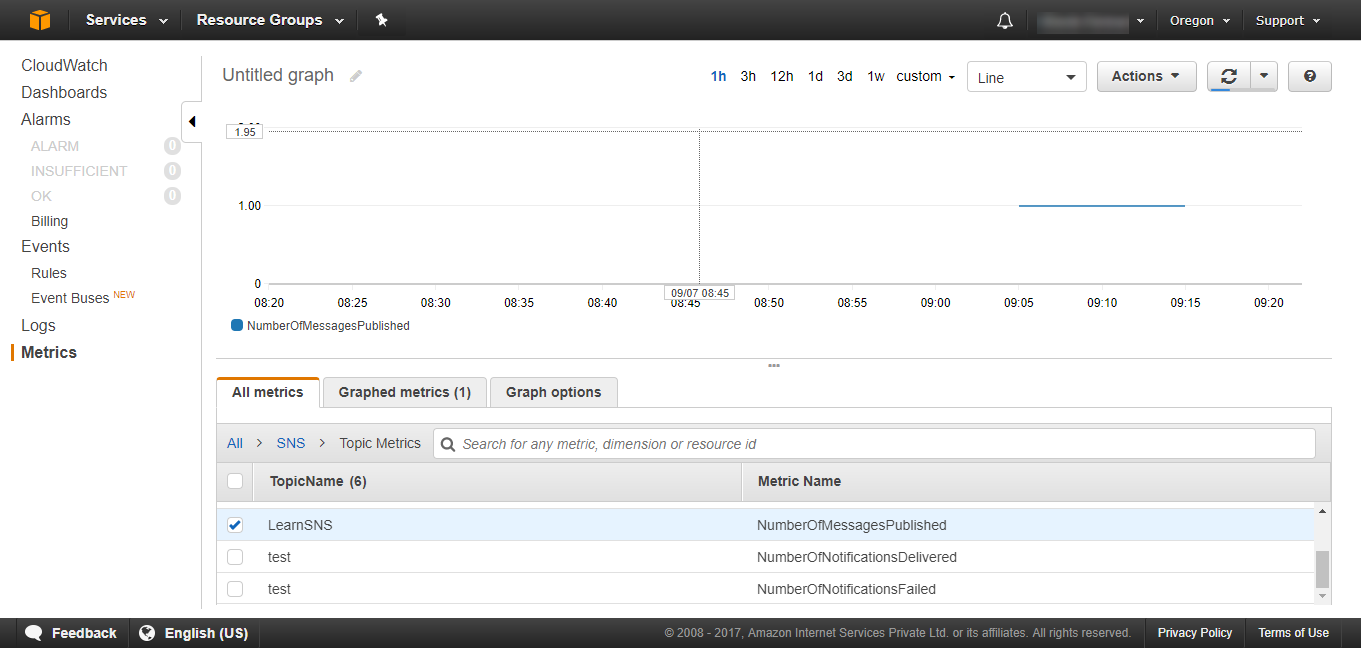1361x648 pixels.
Task: Select the 1w time range
Action: [876, 76]
